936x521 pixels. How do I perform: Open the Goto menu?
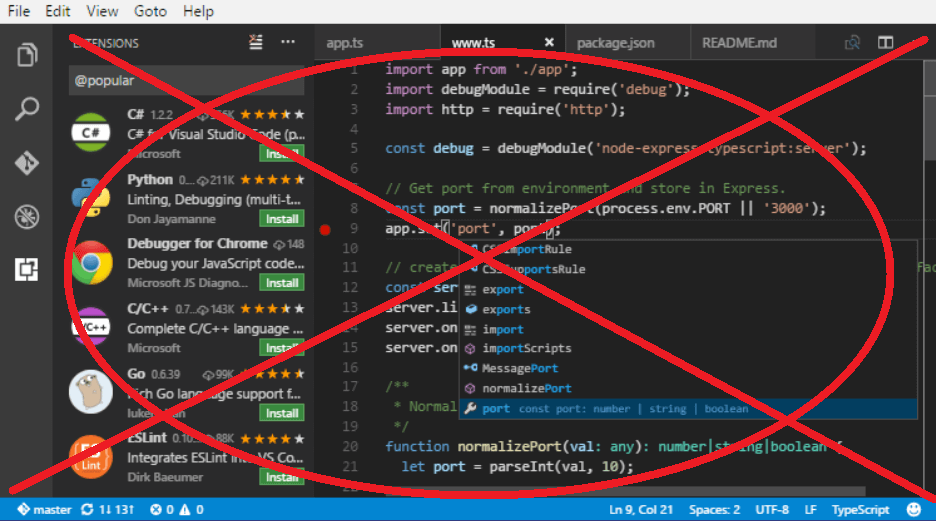150,11
